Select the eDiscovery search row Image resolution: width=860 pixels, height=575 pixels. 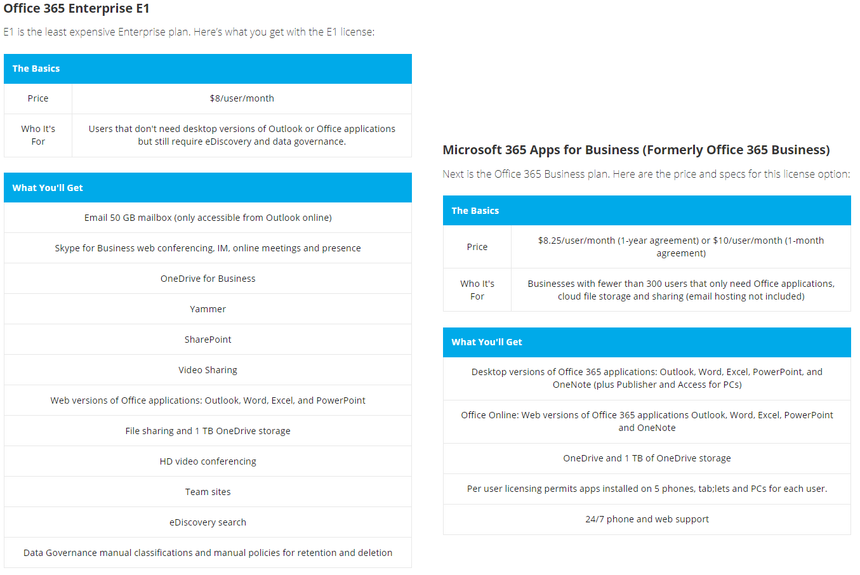click(207, 523)
